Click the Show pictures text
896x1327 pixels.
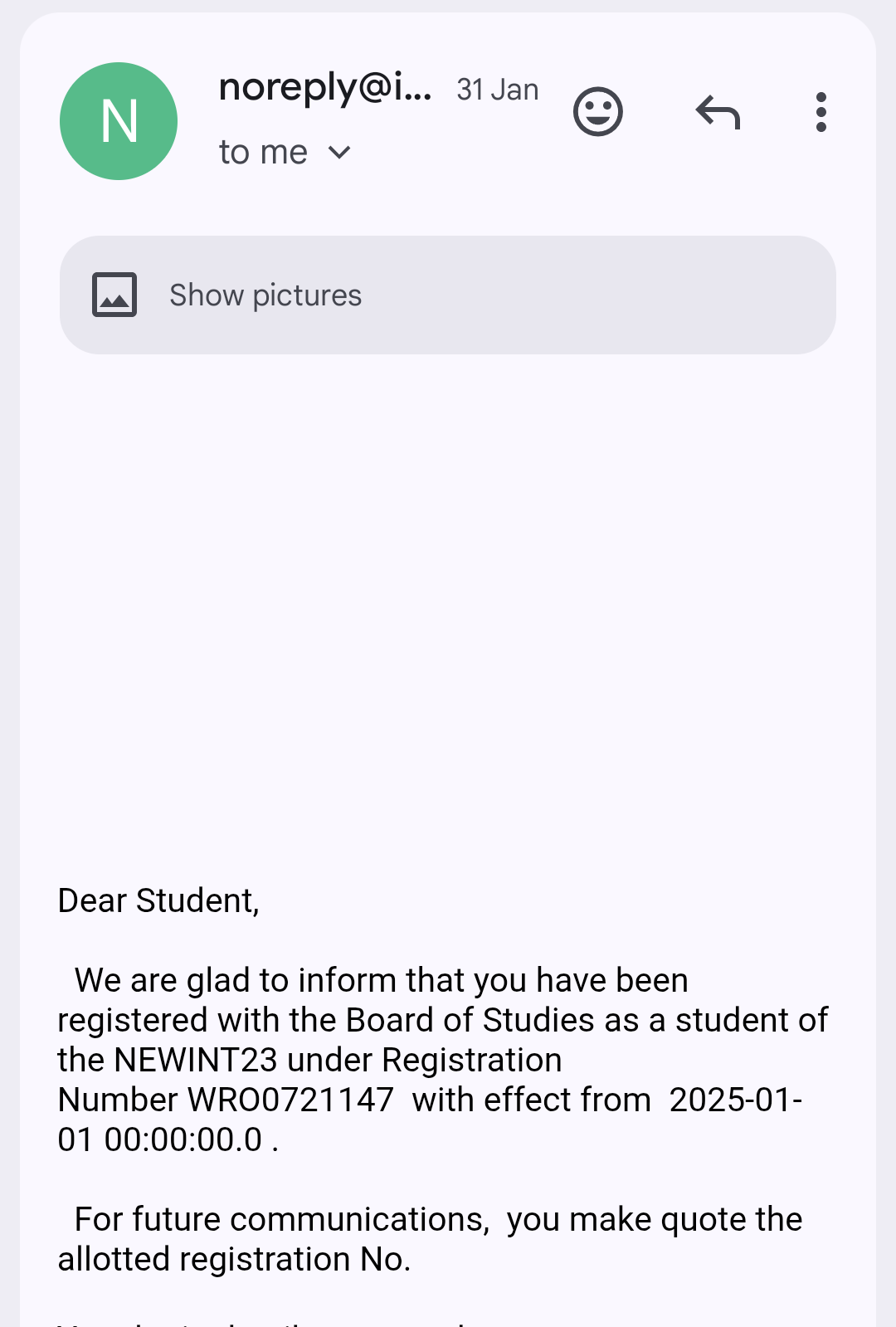(265, 295)
